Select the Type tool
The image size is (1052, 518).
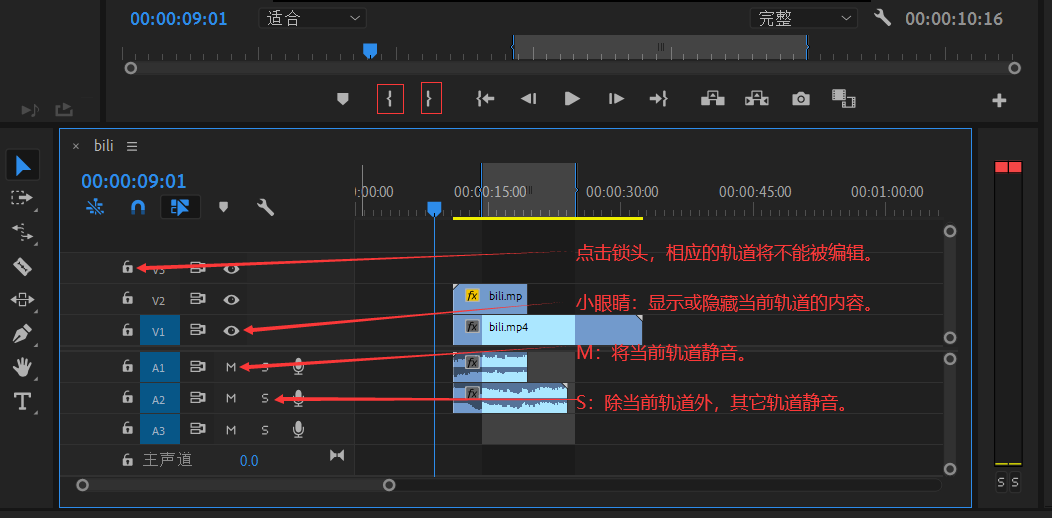pos(22,401)
